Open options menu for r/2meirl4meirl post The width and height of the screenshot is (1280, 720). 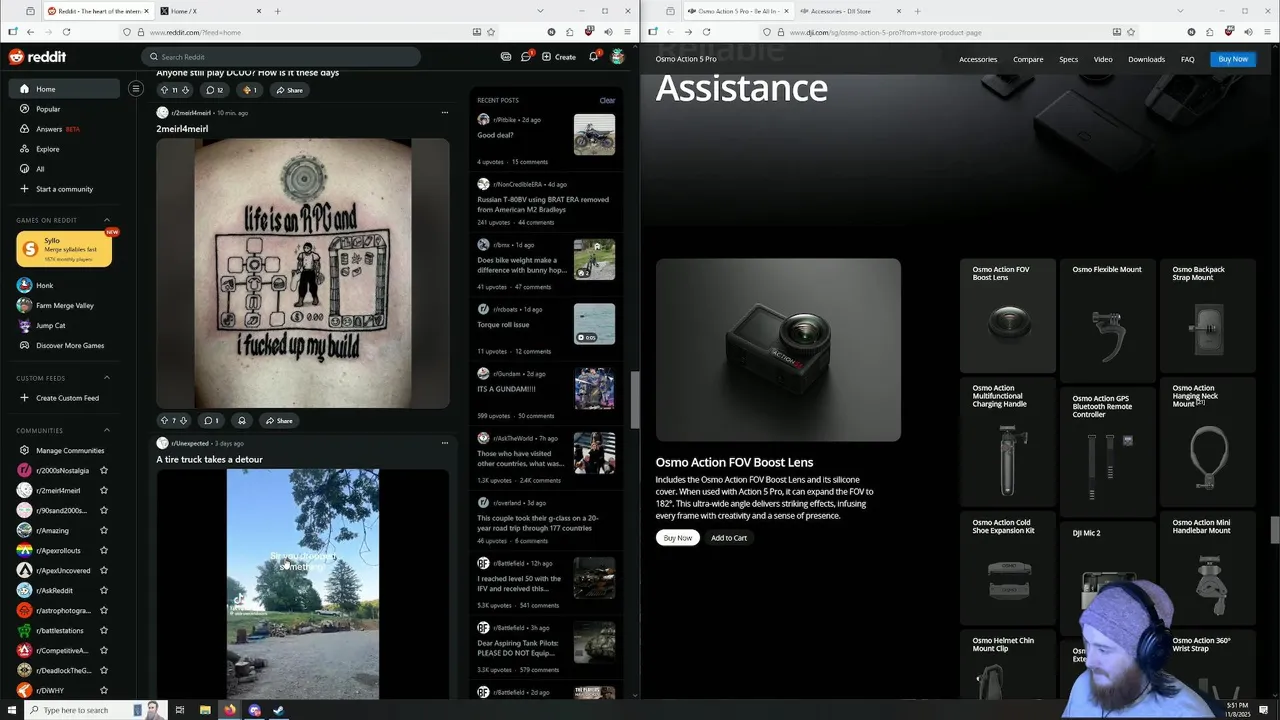coord(445,113)
